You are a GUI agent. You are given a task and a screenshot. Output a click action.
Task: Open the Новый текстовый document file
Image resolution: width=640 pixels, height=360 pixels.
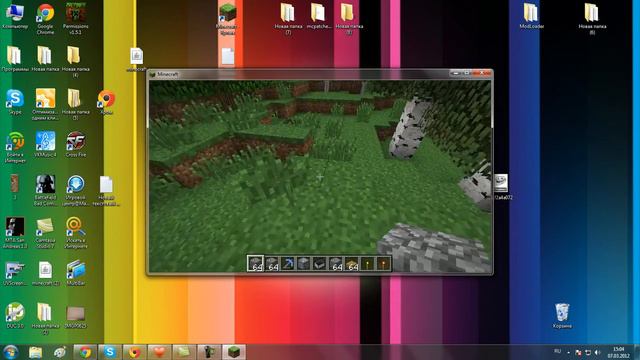click(106, 191)
